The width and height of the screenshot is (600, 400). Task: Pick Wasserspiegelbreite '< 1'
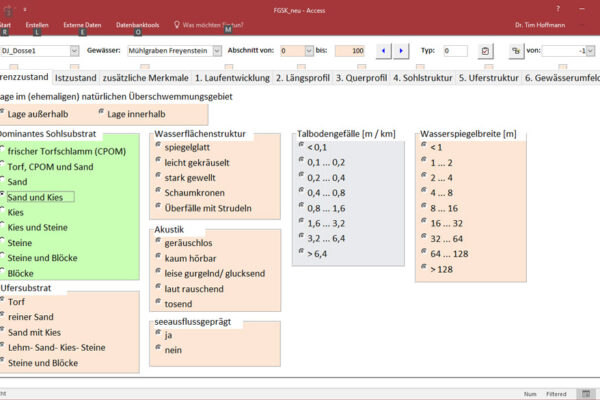pos(432,147)
